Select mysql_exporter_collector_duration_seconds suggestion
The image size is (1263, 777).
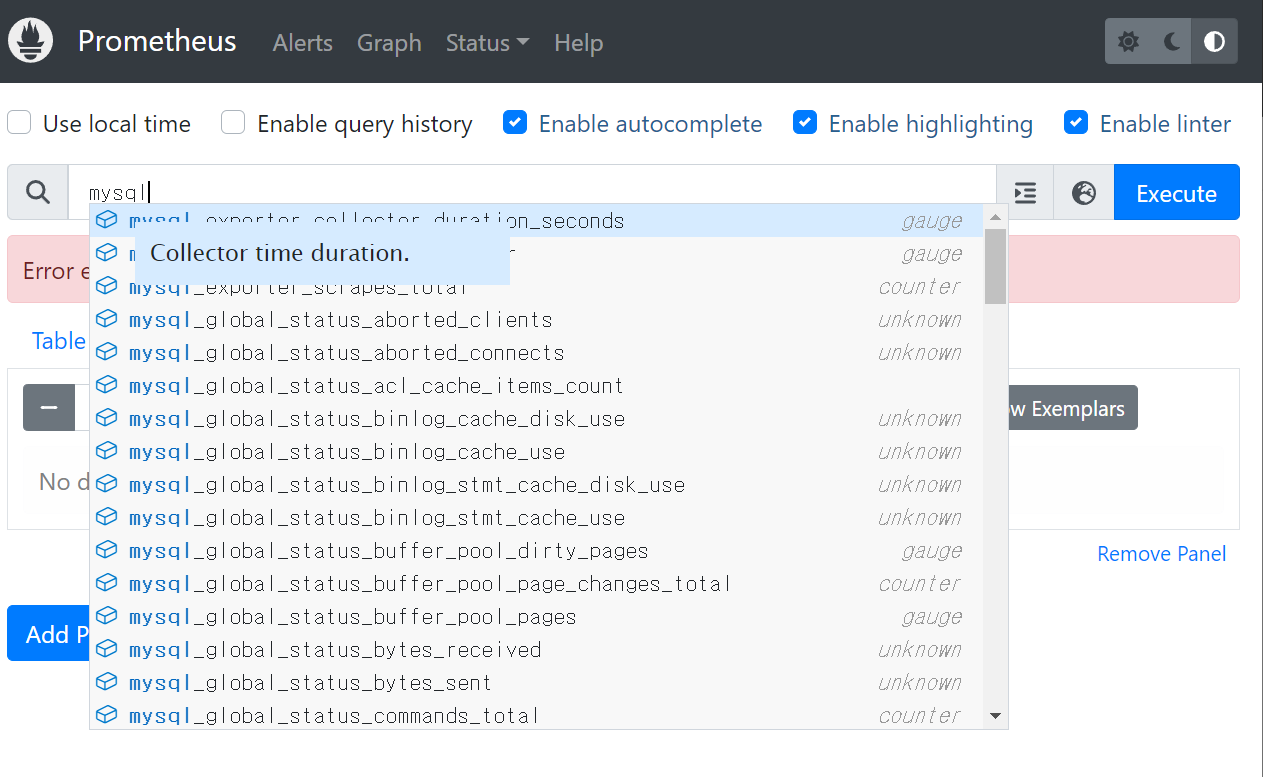pos(537,221)
